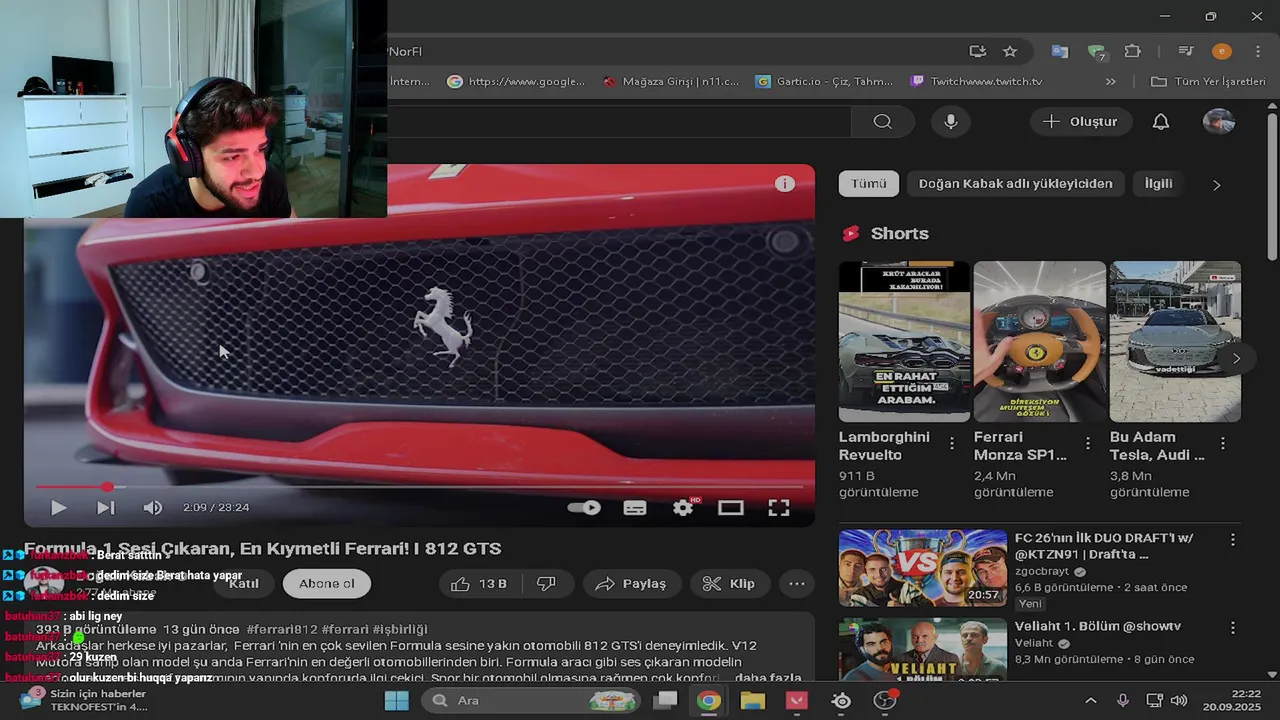The height and width of the screenshot is (720, 1280).
Task: Switch to theater mode view
Action: coord(731,508)
